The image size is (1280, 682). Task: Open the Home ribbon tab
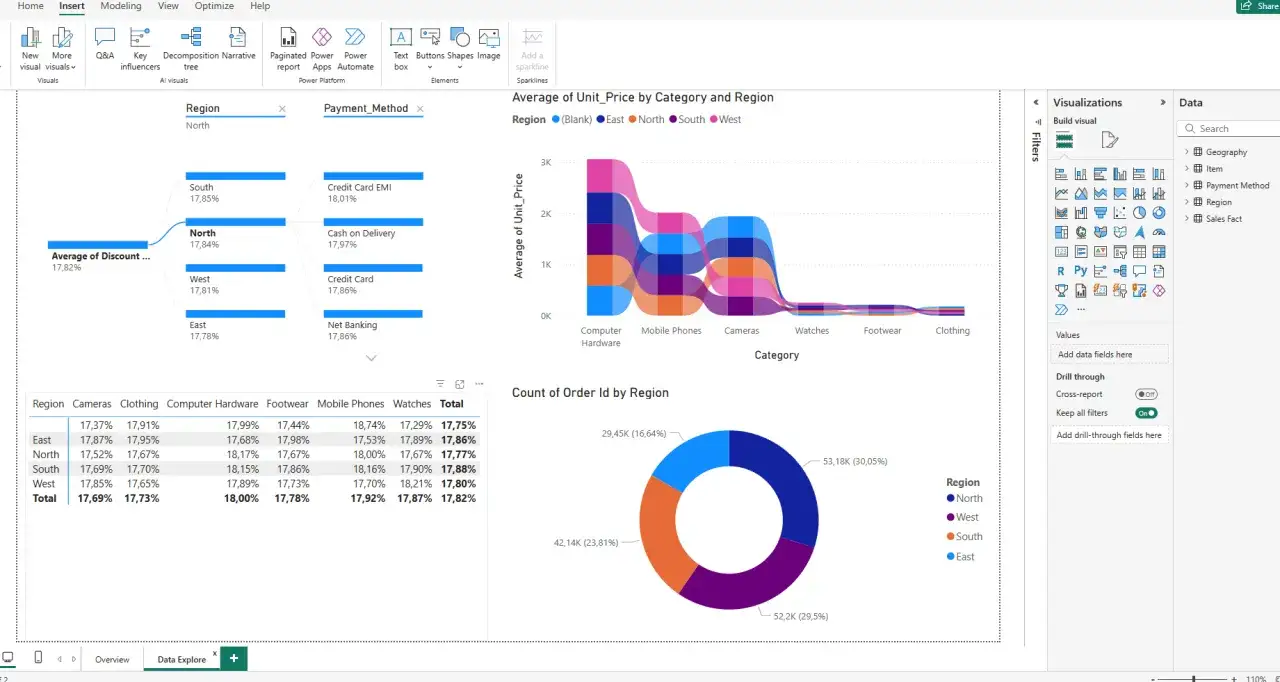click(x=31, y=6)
